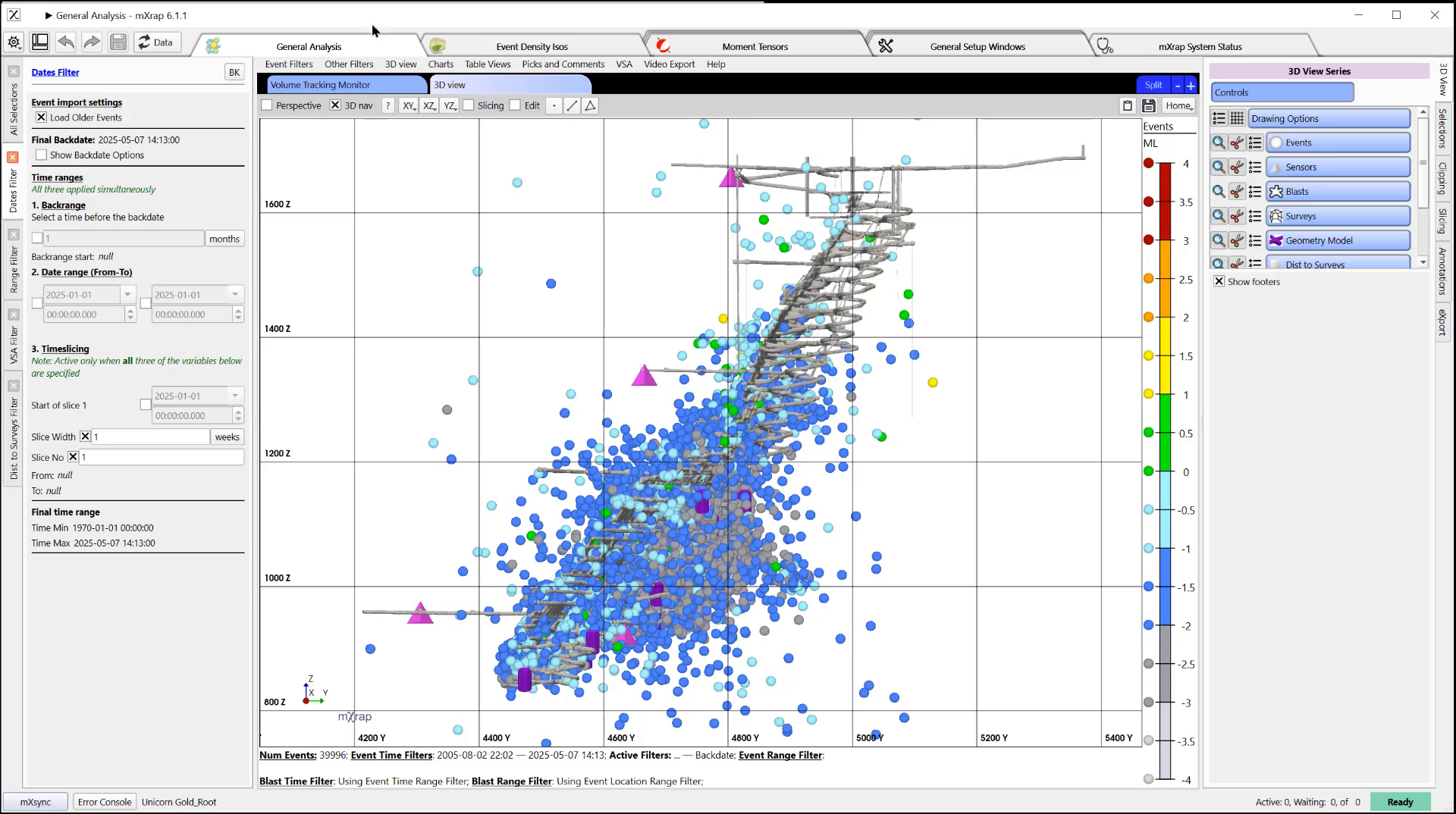Screen dimensions: 1456x814
Task: Click the clipboard copy icon near Home
Action: tap(1128, 105)
